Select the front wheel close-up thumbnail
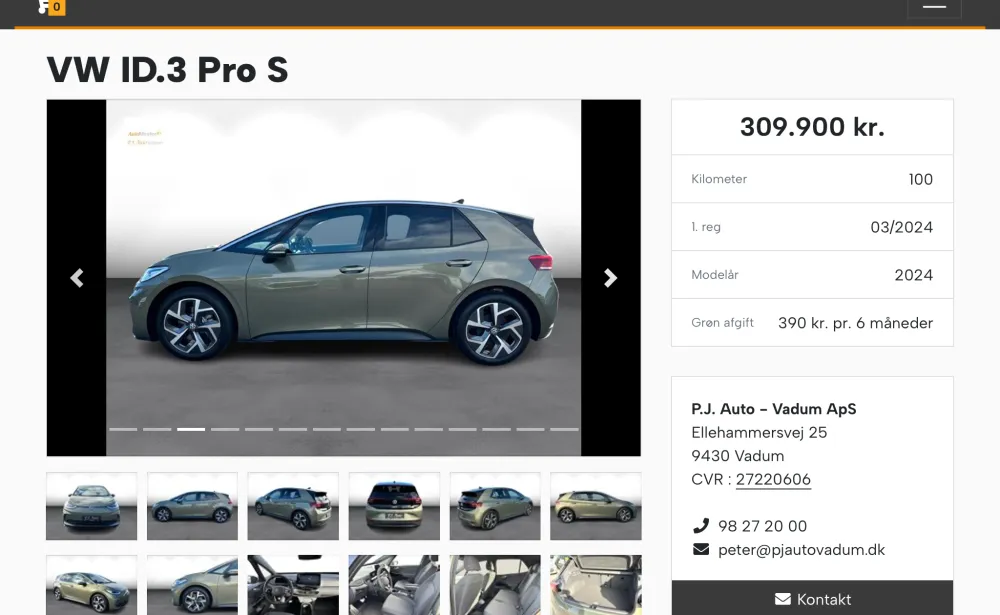 (192, 585)
